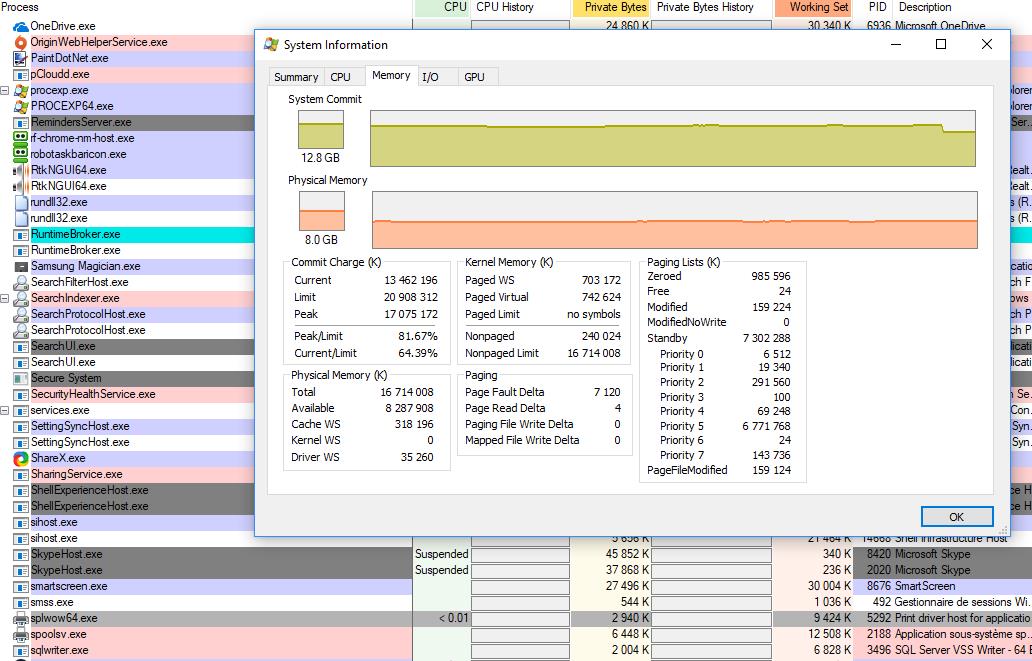Click the System Commit history graph
1032x661 pixels.
click(x=673, y=138)
